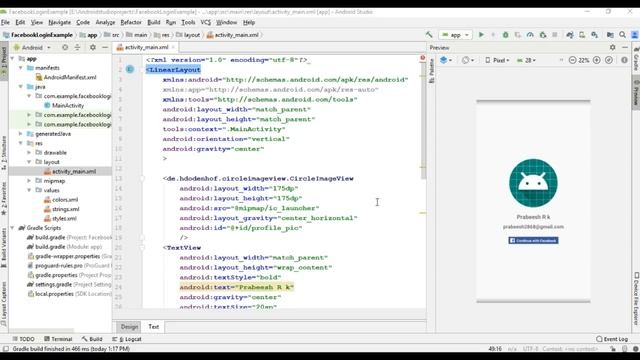
Task: Click Sync Project with Gradle Files icon
Action: (570, 35)
